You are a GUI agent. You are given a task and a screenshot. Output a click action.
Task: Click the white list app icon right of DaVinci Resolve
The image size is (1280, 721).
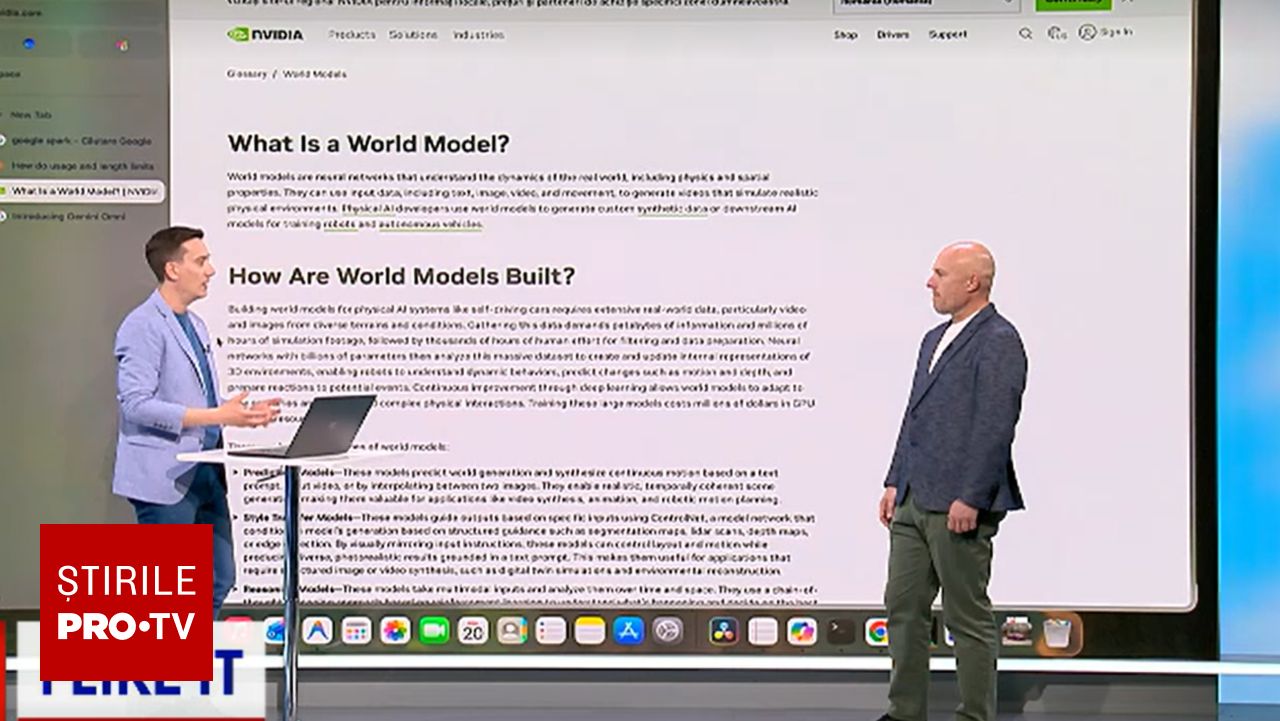point(762,631)
